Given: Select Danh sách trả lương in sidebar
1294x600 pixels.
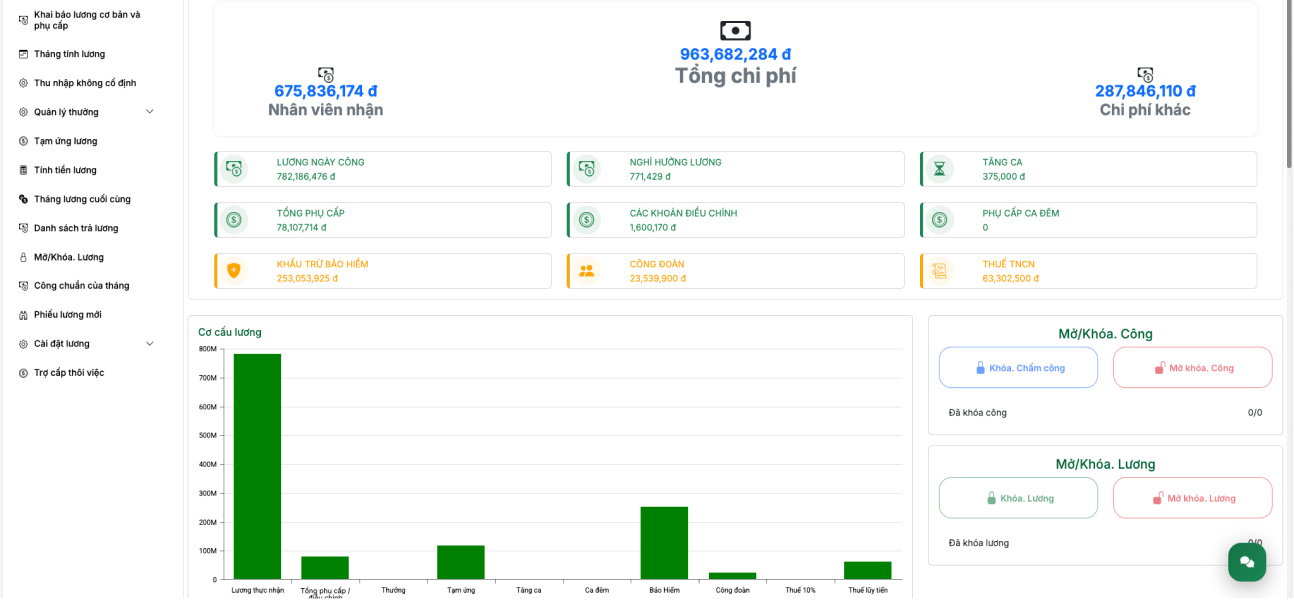Looking at the screenshot, I should [x=76, y=228].
